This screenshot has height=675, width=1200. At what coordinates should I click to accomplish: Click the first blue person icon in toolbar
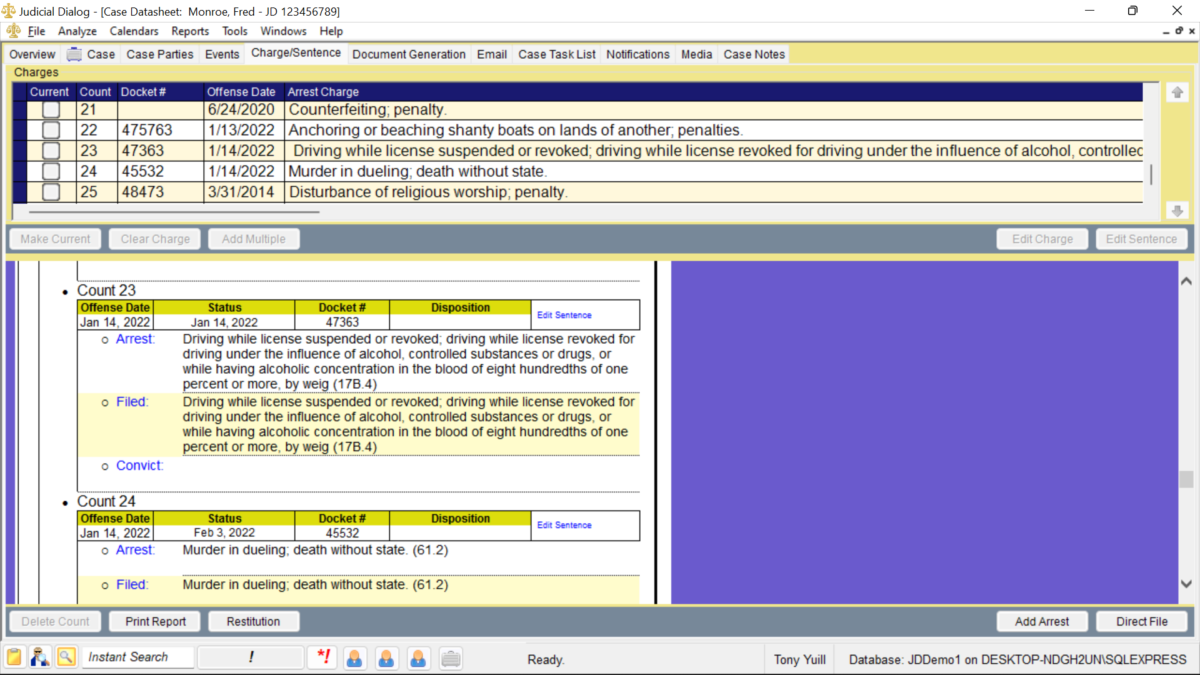coord(354,657)
